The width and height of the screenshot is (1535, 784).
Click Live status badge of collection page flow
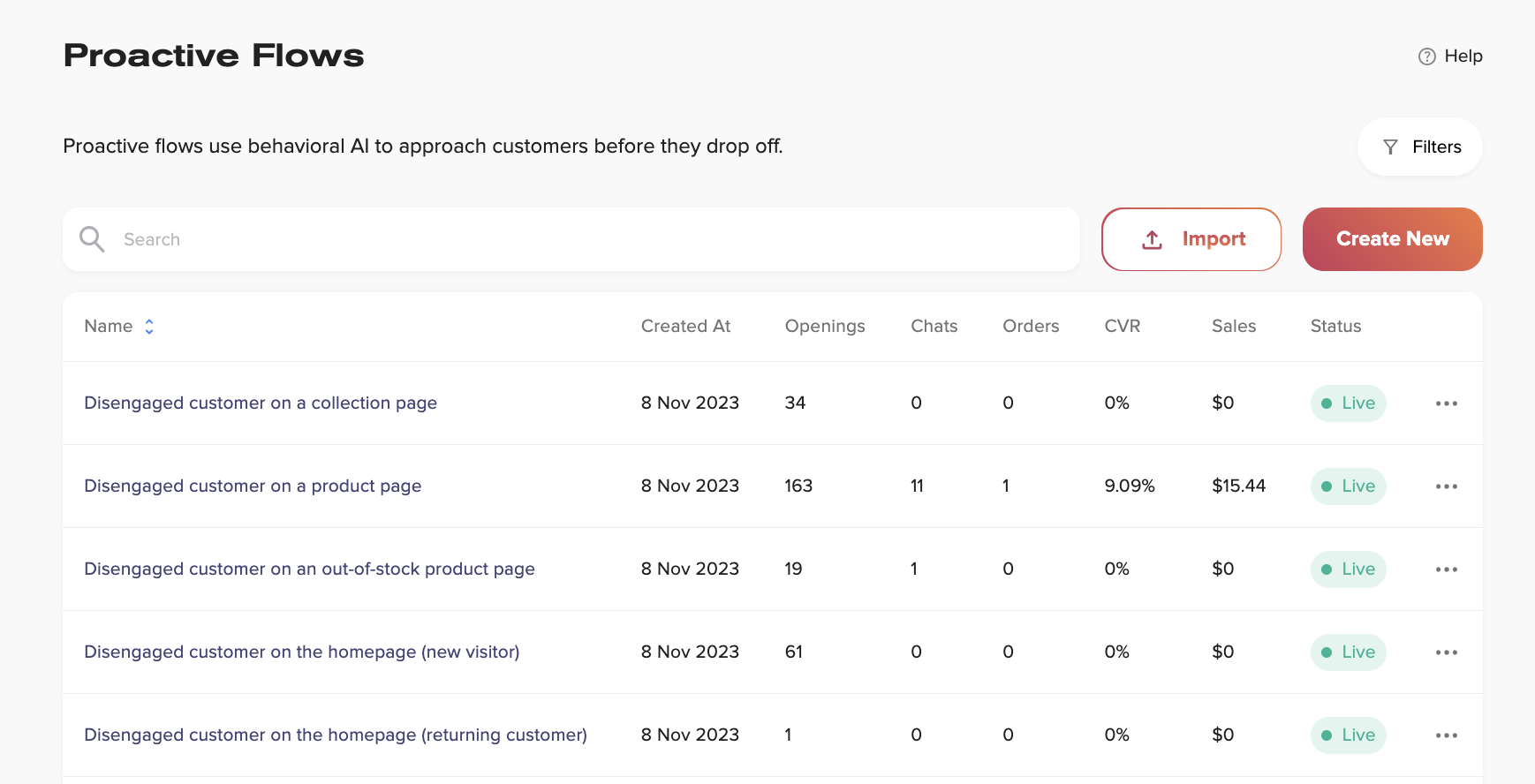[x=1348, y=403]
